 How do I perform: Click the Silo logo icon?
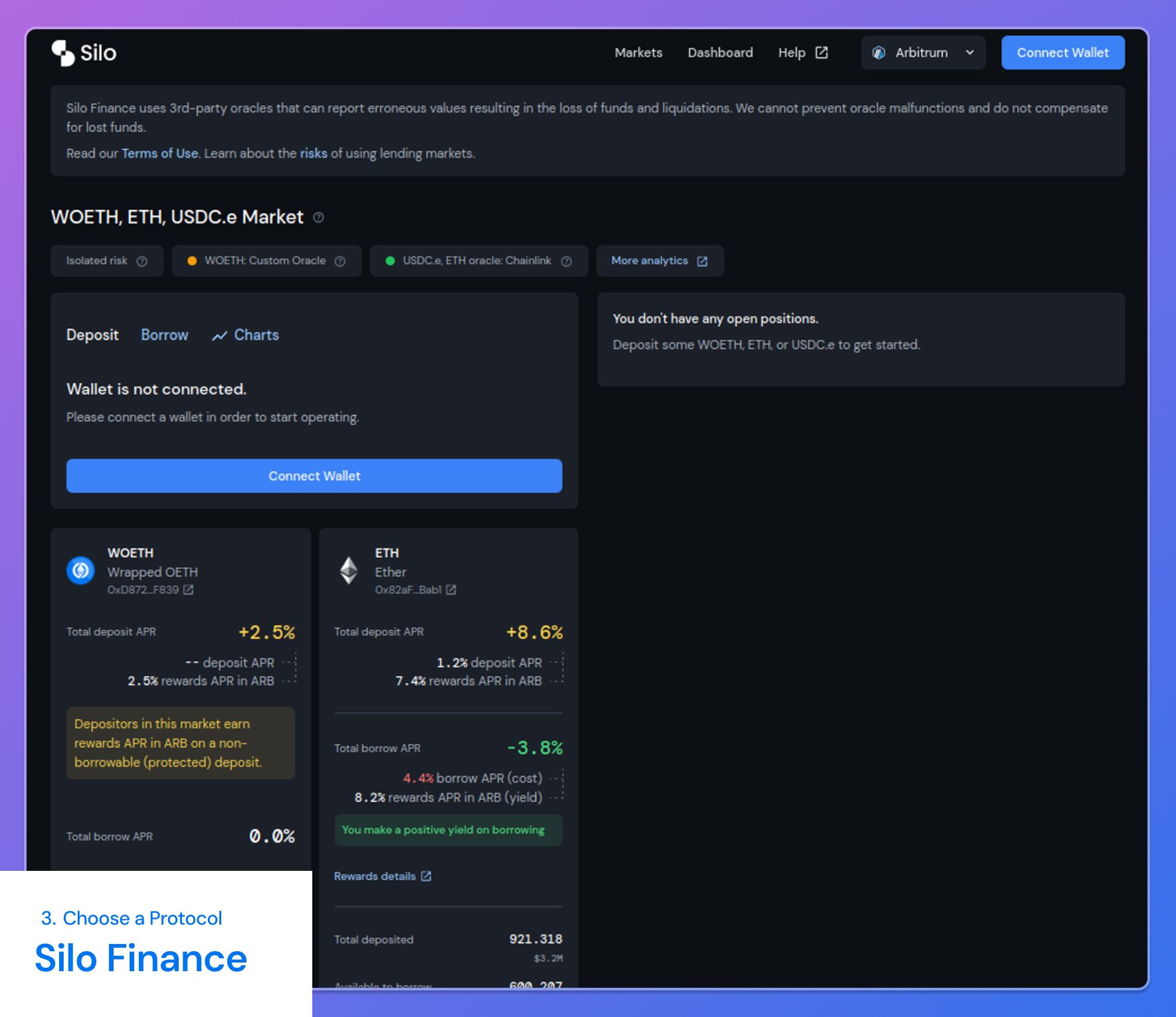click(63, 53)
